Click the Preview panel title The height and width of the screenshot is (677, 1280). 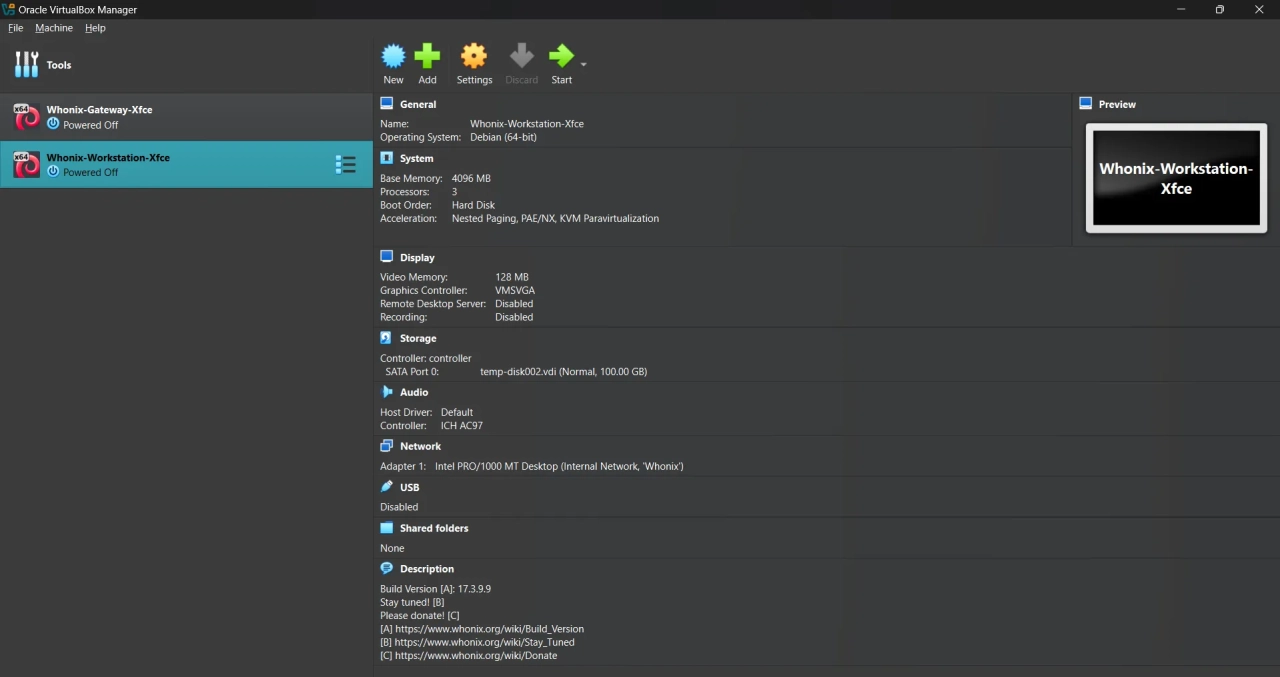[x=1117, y=104]
